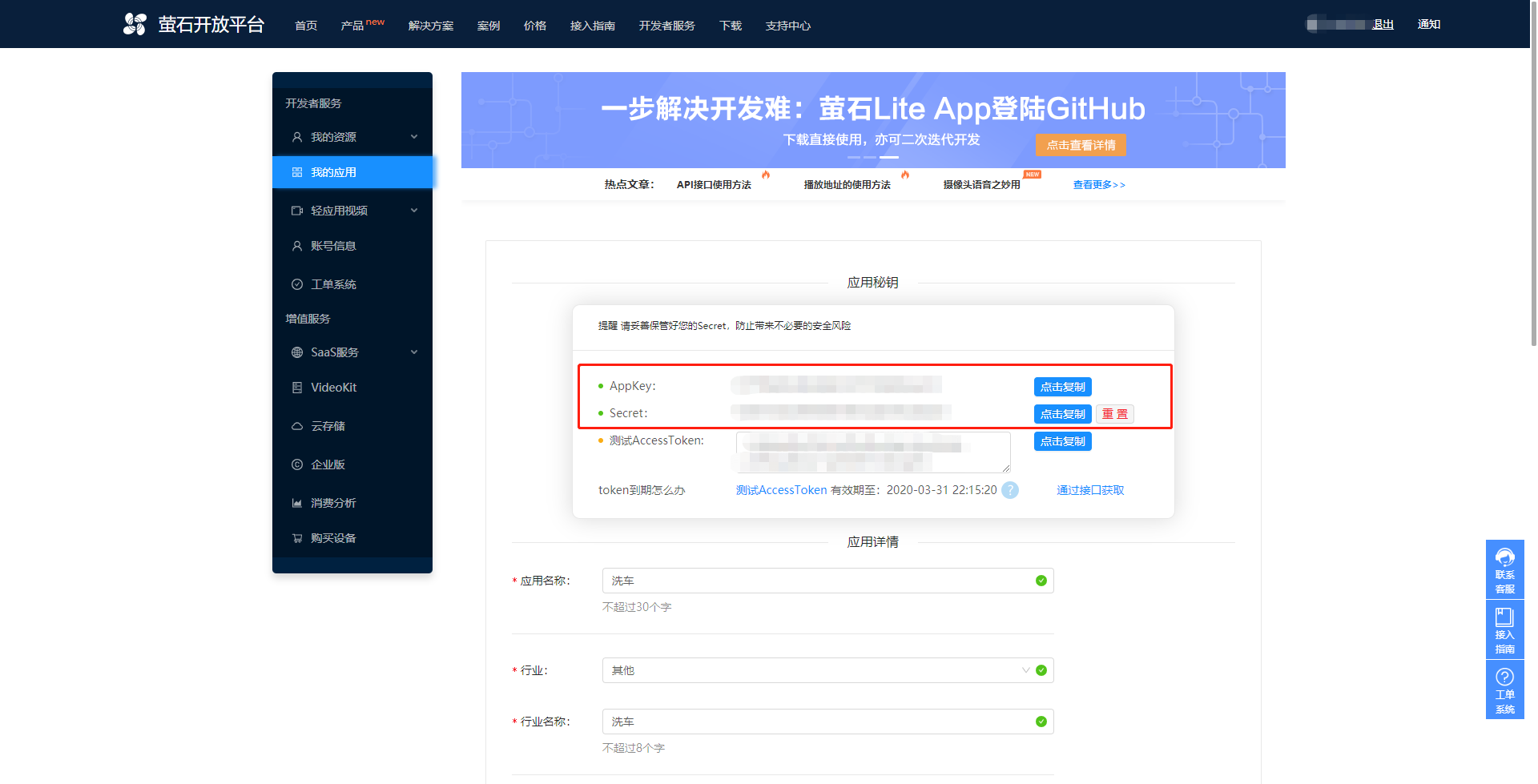Open 案例 in top navigation
This screenshot has height=784, width=1538.
click(489, 26)
